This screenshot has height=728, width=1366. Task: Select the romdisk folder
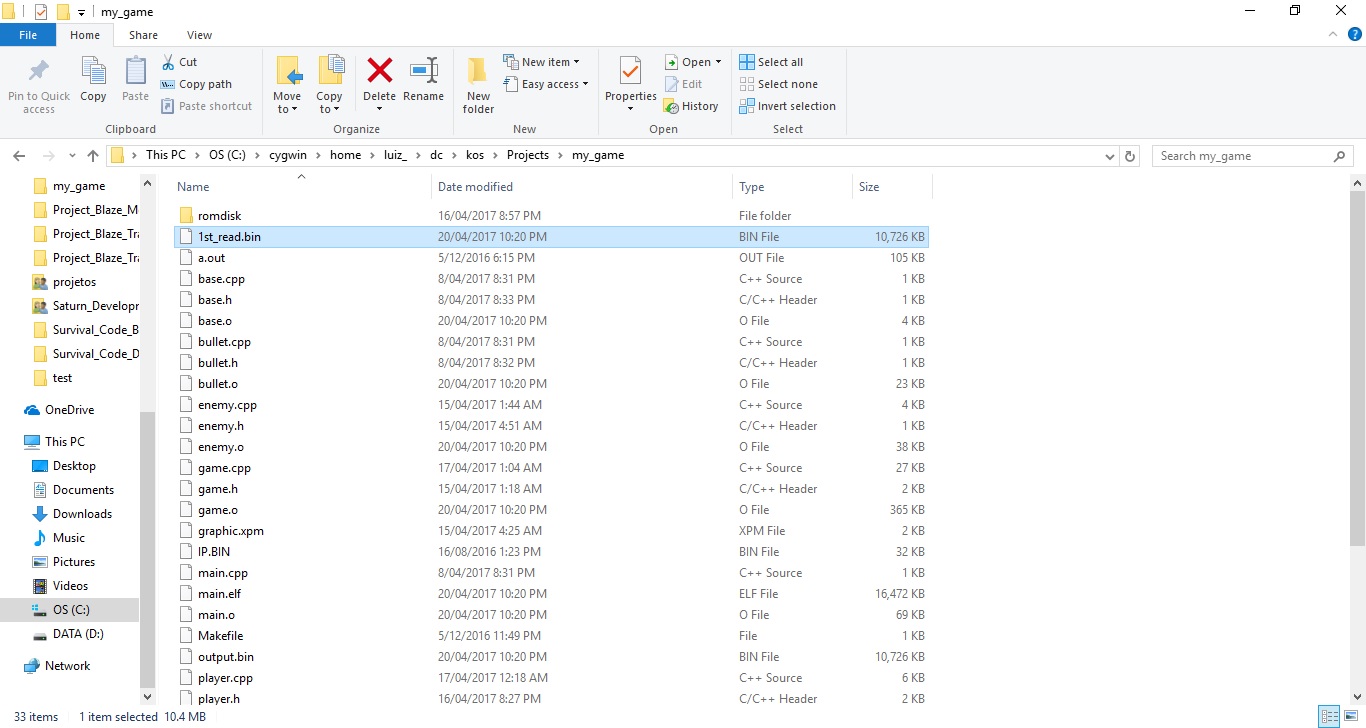click(x=551, y=216)
